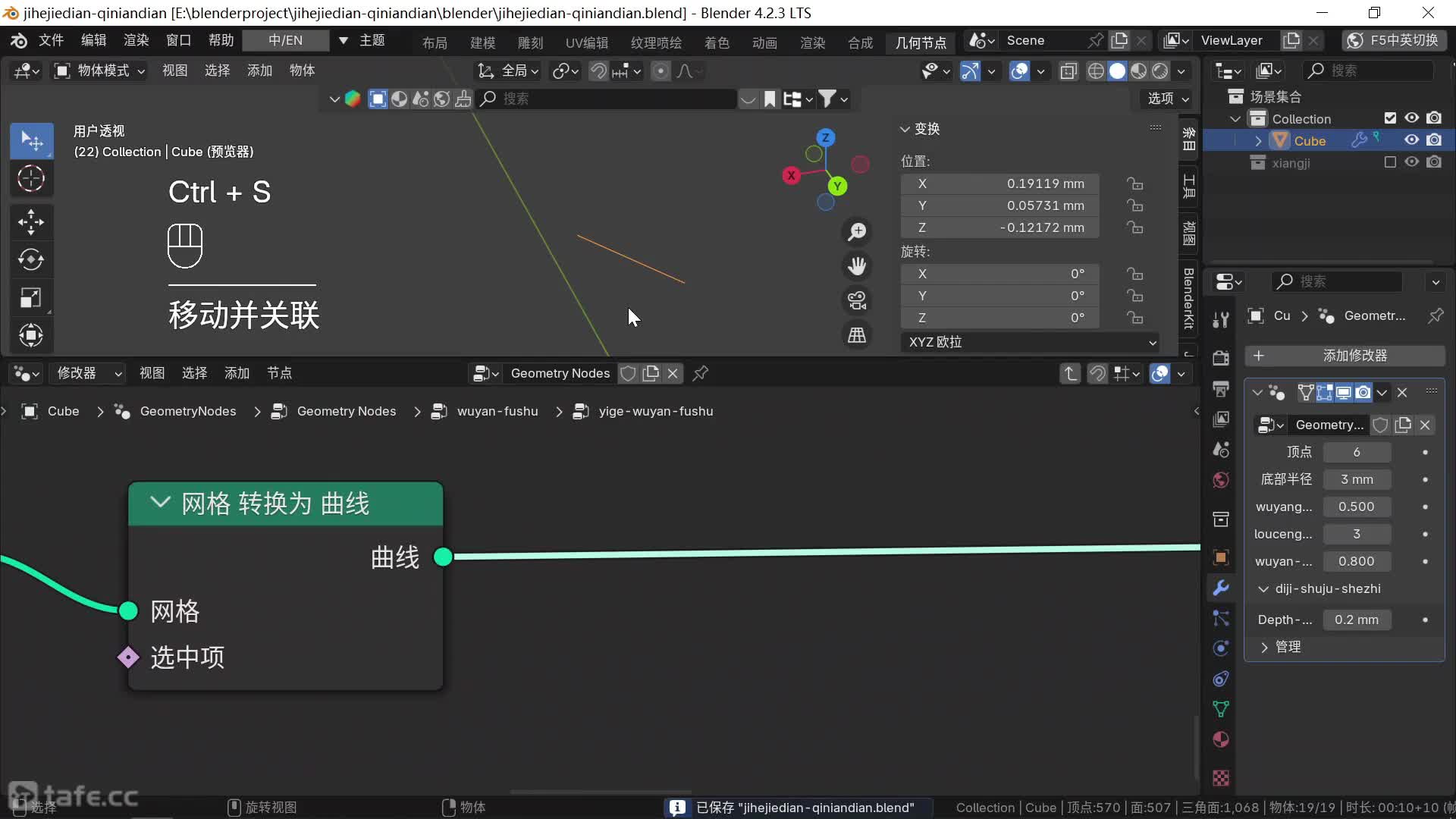Image resolution: width=1456 pixels, height=819 pixels.
Task: Select the Rotate tool icon
Action: point(31,259)
